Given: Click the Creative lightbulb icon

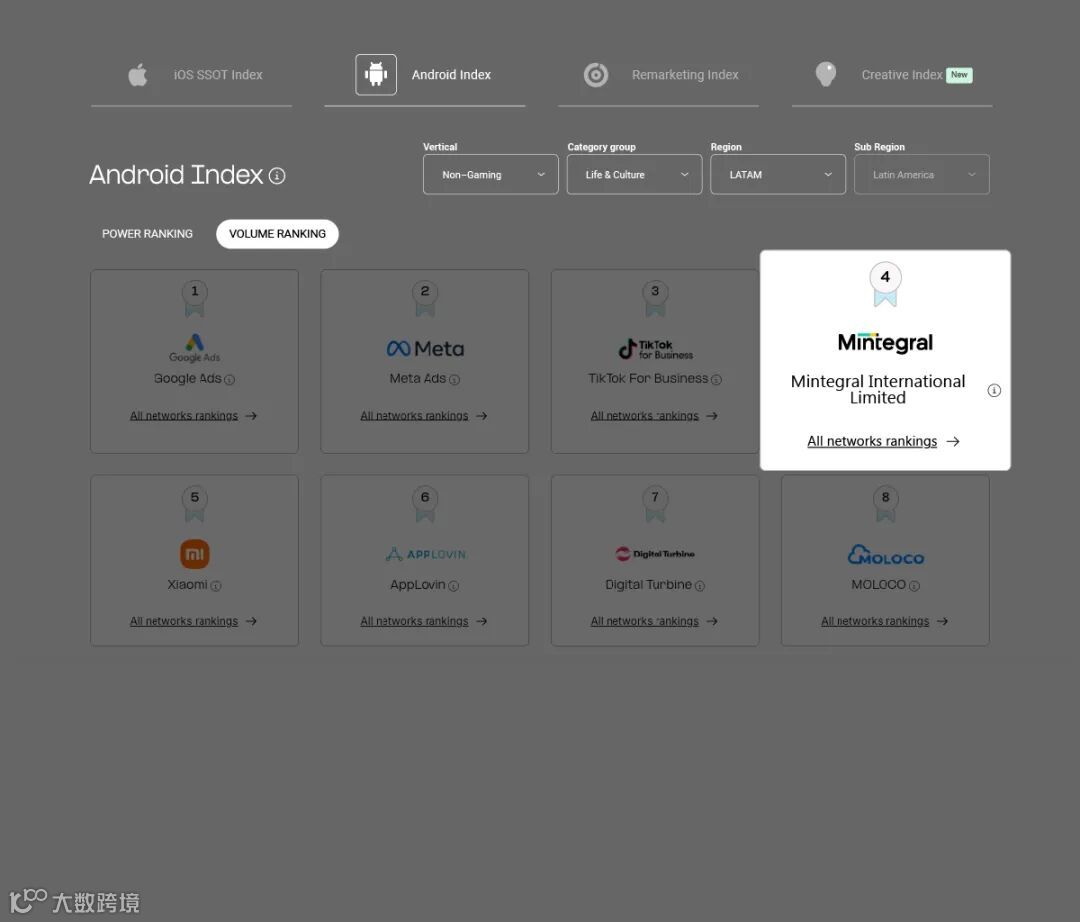Looking at the screenshot, I should [825, 74].
